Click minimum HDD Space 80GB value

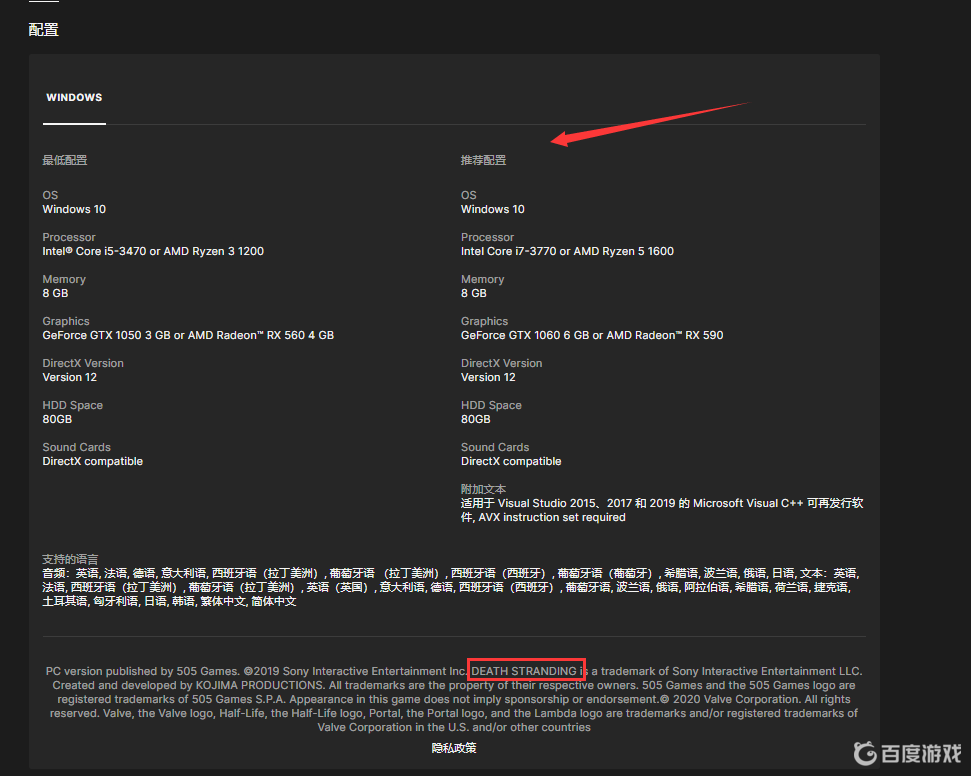coord(57,419)
